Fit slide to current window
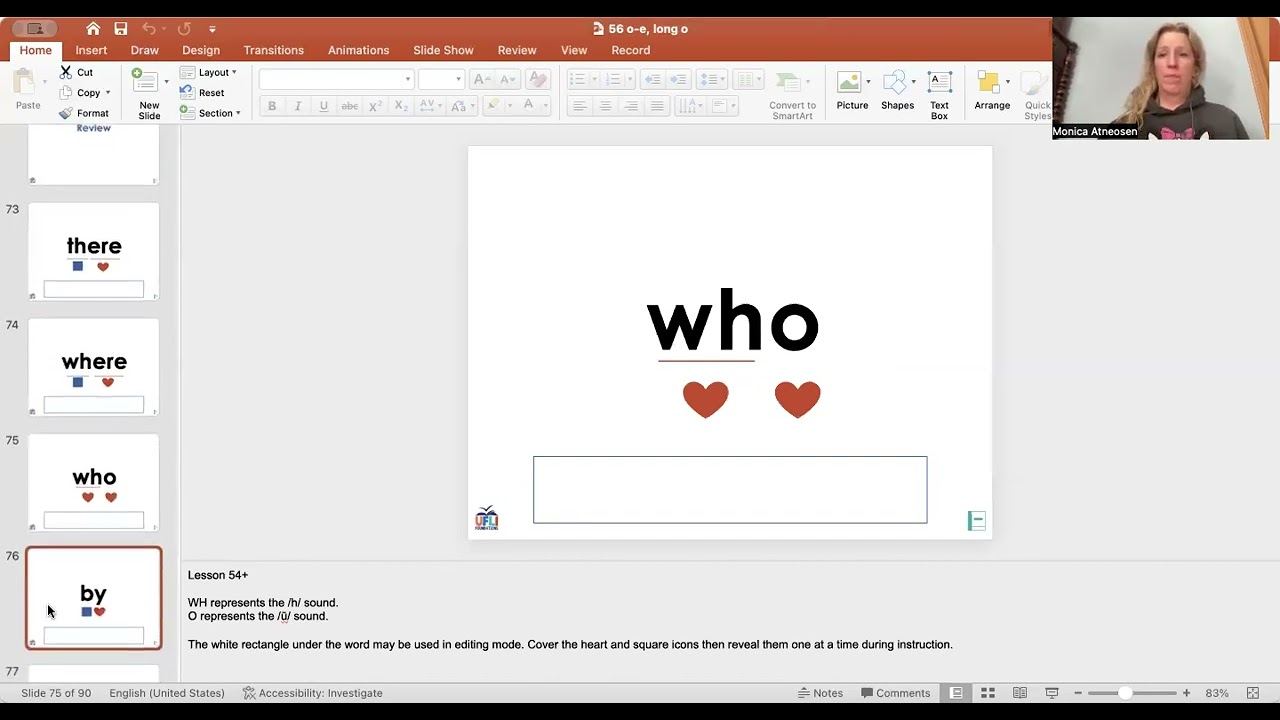 [x=1252, y=693]
